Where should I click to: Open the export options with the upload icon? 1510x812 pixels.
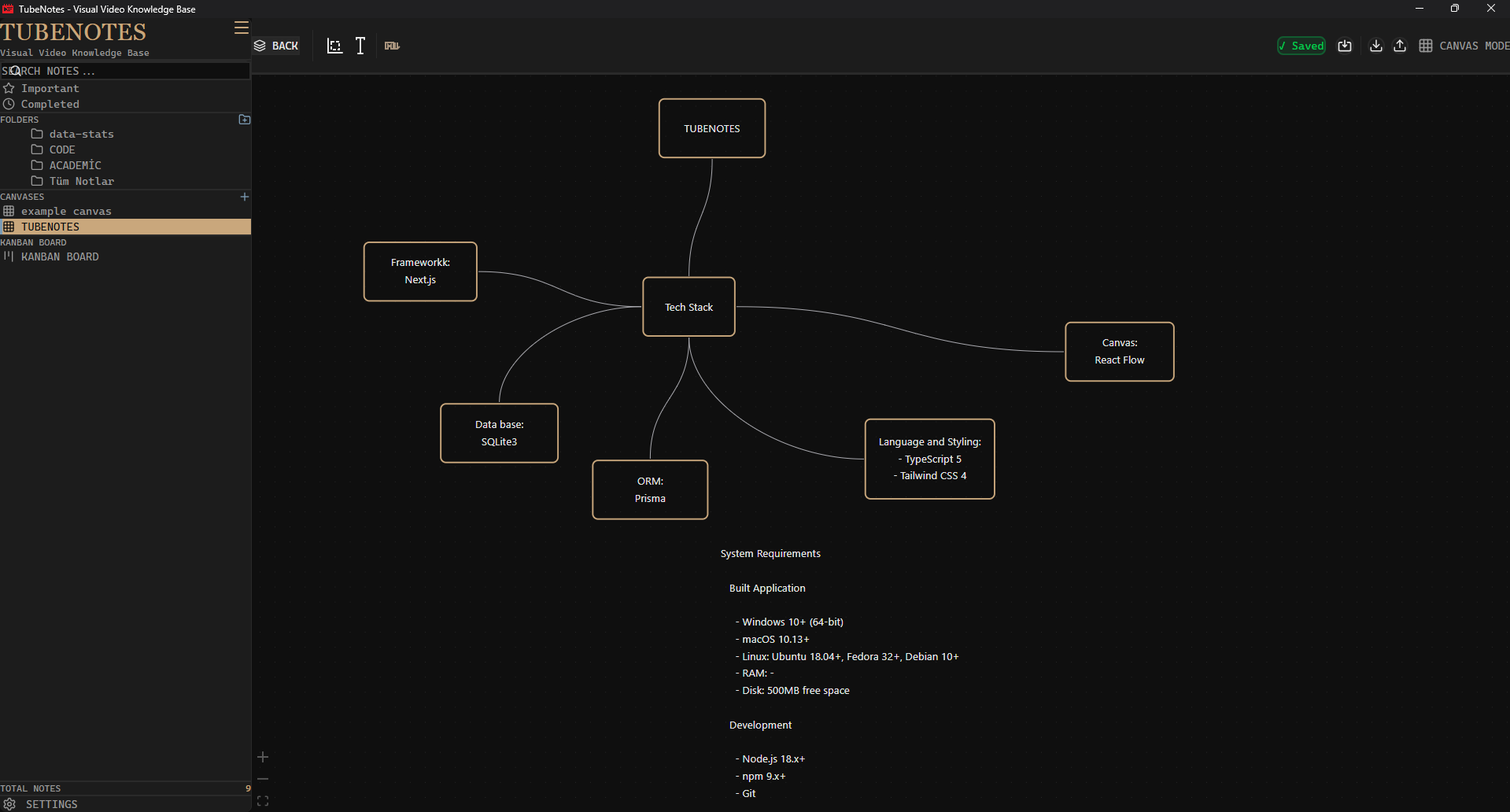[x=1400, y=46]
